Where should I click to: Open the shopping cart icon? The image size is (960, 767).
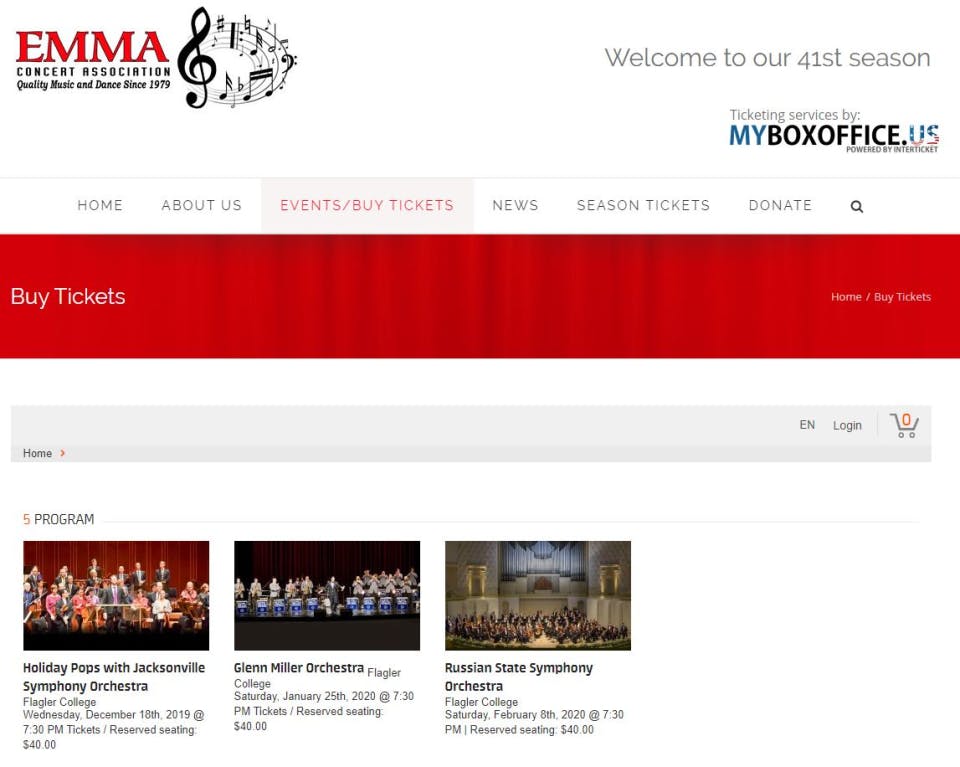[x=904, y=425]
